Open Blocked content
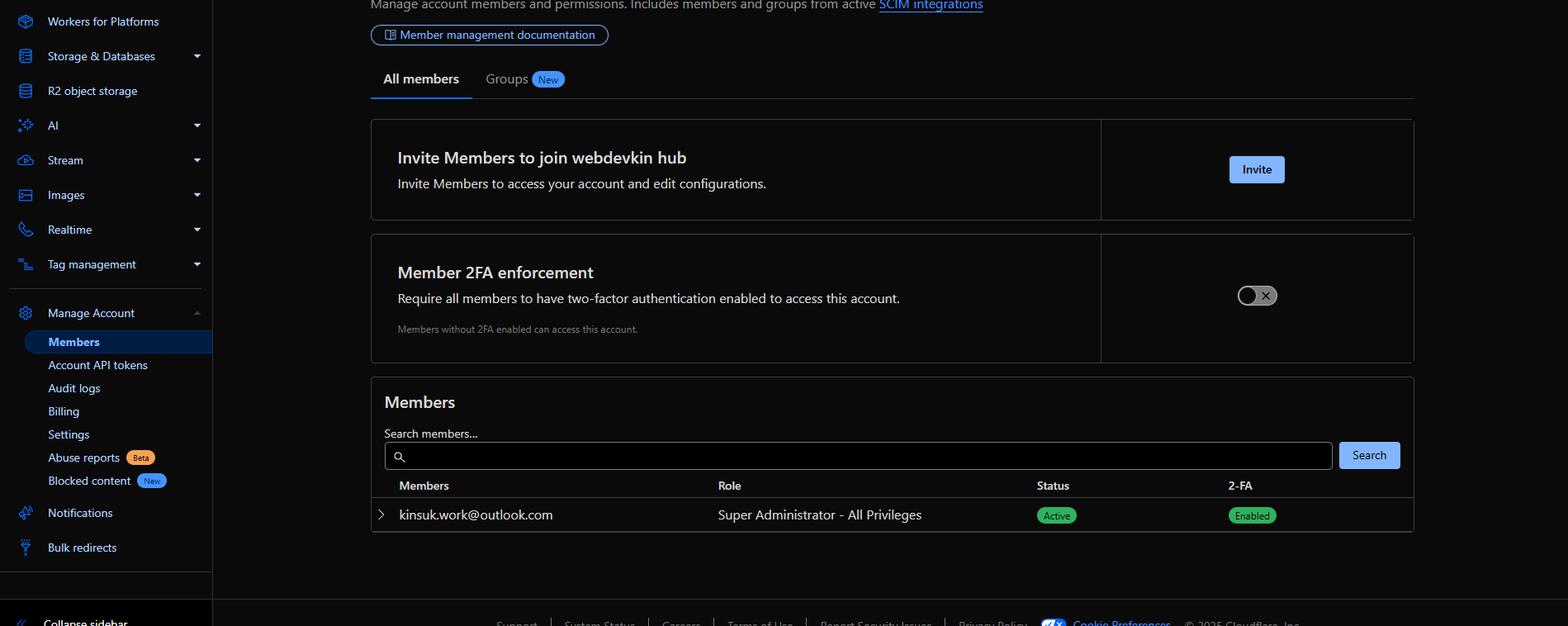The width and height of the screenshot is (1568, 626). 89,481
